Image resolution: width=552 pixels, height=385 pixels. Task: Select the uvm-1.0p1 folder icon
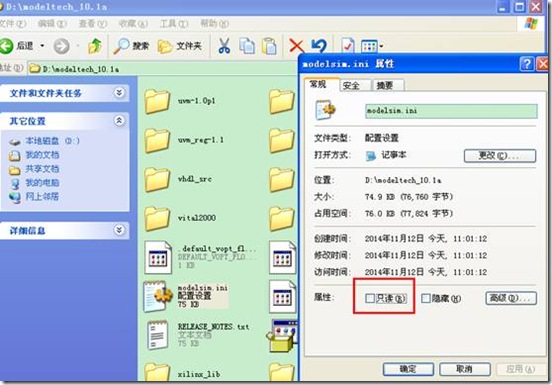157,101
